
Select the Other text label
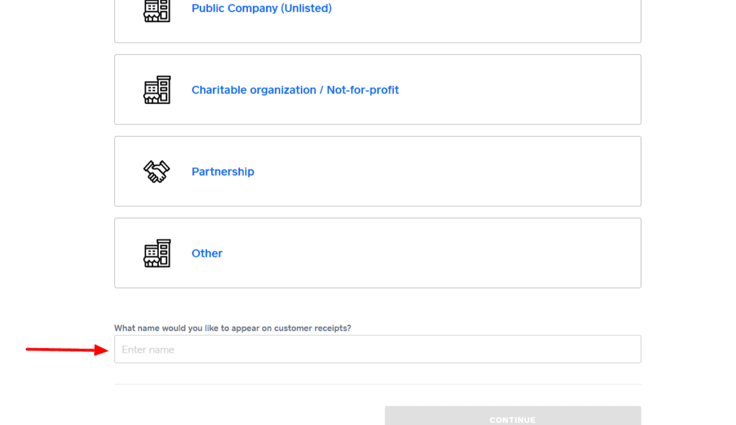(x=207, y=253)
